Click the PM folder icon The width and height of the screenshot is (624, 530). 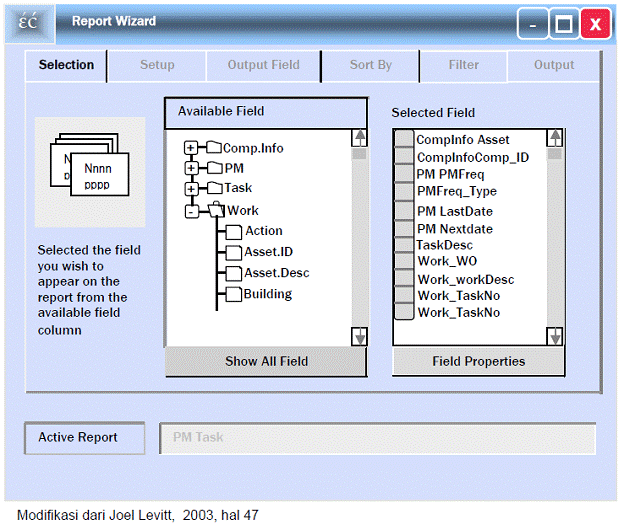click(x=215, y=168)
